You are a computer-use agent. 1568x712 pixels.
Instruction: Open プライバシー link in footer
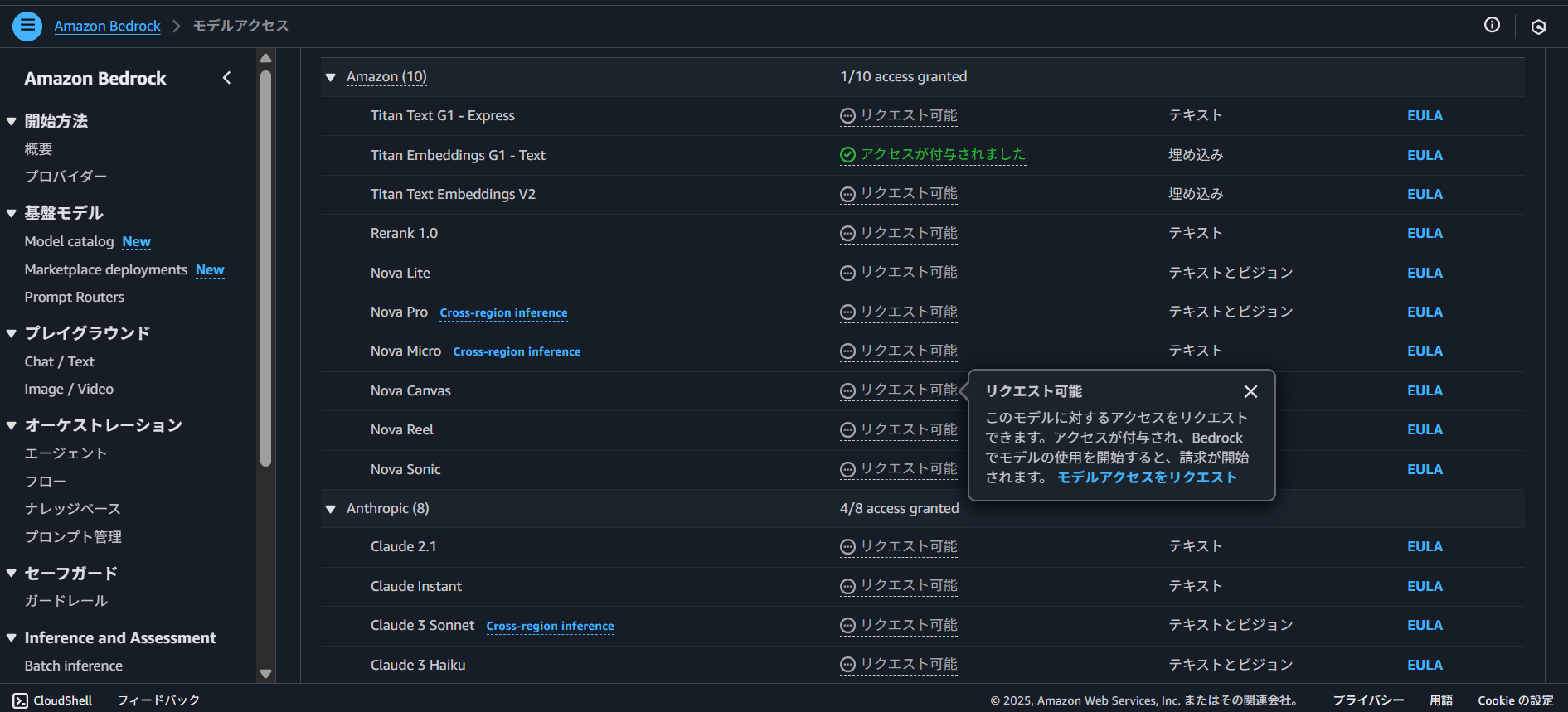tap(1368, 700)
